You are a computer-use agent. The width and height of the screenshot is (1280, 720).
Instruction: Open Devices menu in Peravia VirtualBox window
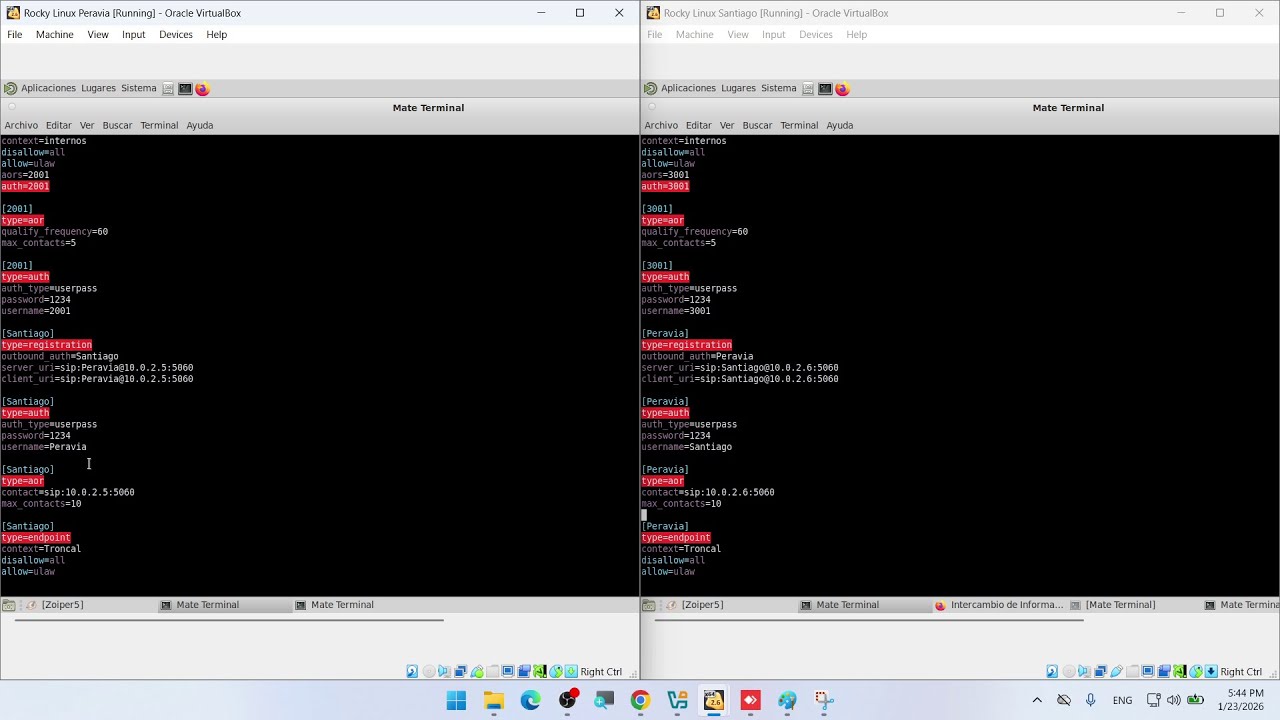[x=175, y=34]
